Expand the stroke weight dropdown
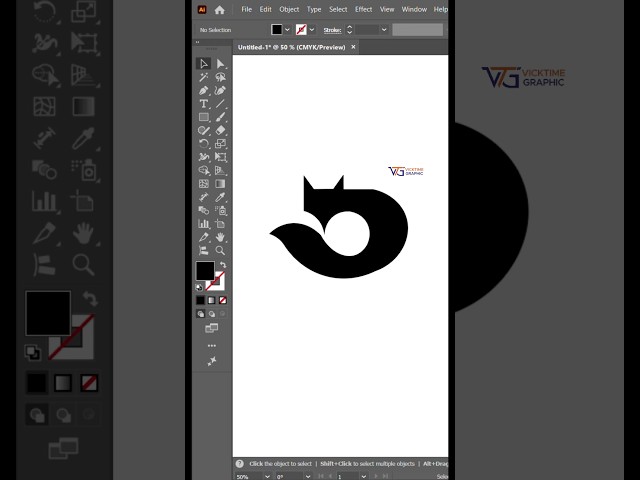 tap(384, 30)
